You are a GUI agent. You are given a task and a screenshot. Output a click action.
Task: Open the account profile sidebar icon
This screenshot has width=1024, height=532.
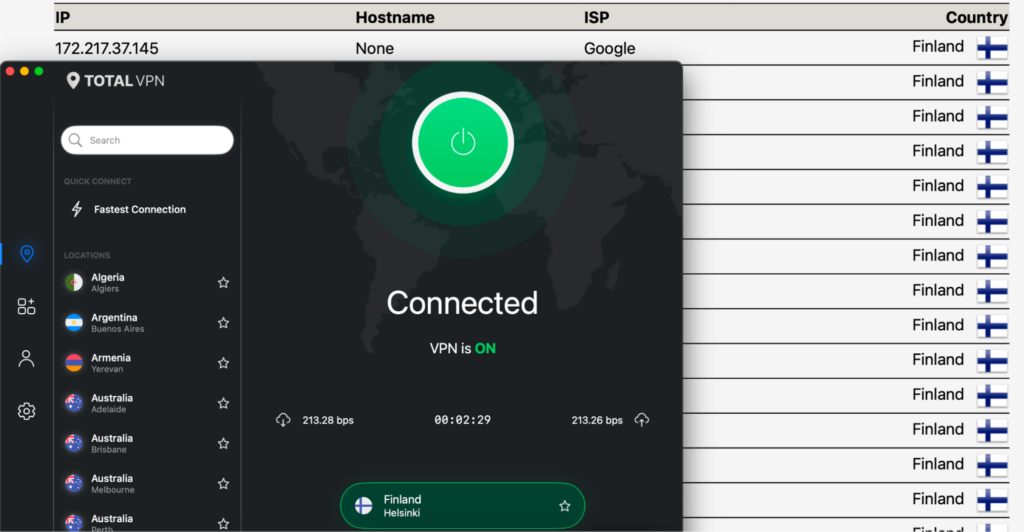tap(27, 358)
